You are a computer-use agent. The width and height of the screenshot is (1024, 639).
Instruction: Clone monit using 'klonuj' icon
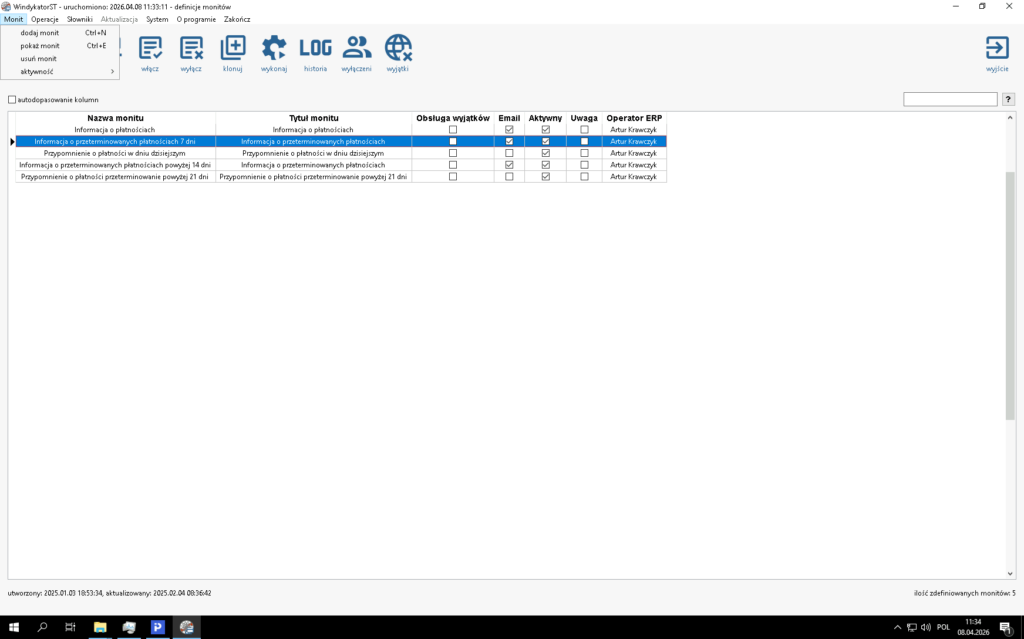pos(232,48)
